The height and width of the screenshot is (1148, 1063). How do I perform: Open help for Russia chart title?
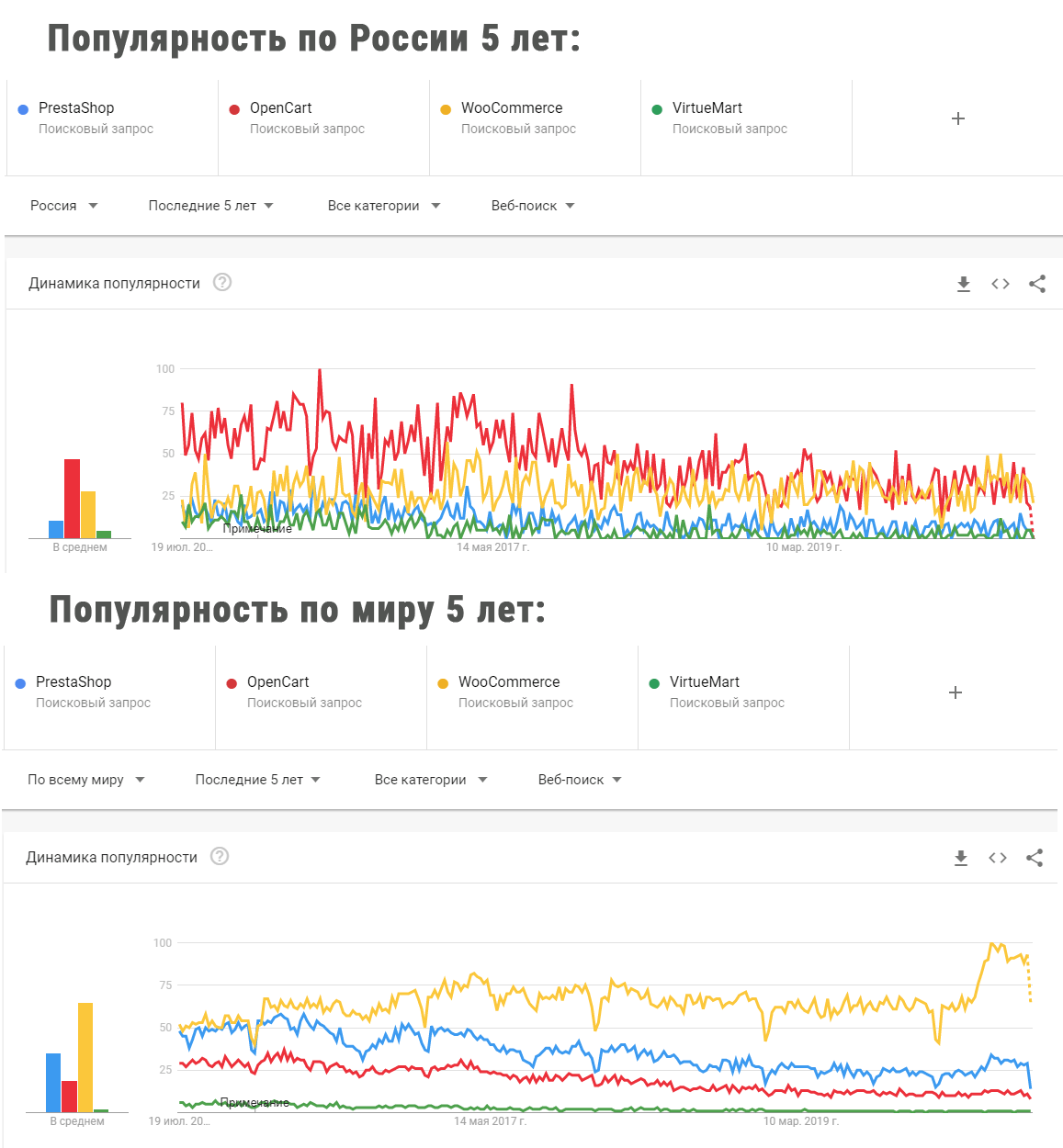click(222, 282)
